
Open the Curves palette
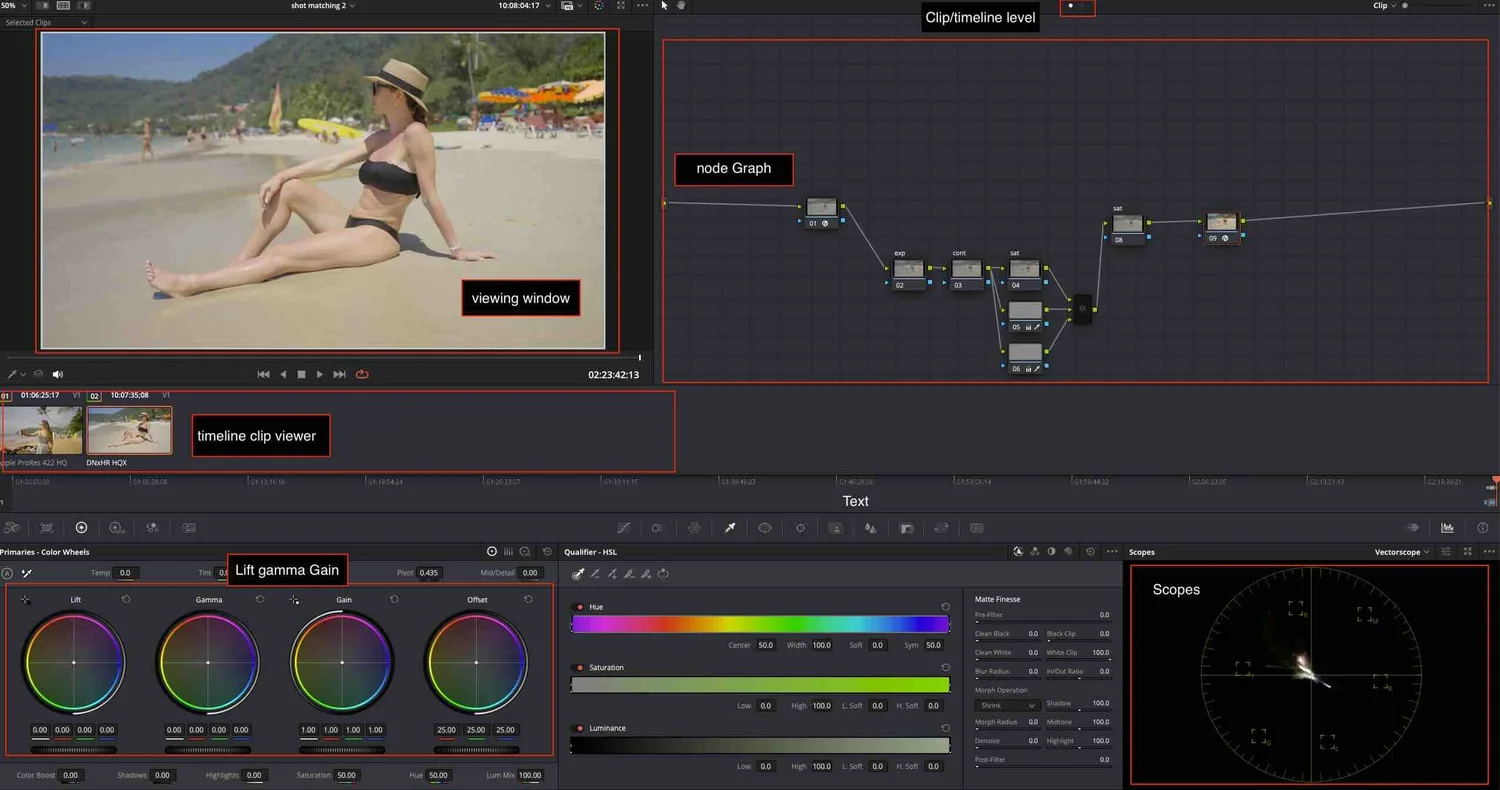(624, 527)
